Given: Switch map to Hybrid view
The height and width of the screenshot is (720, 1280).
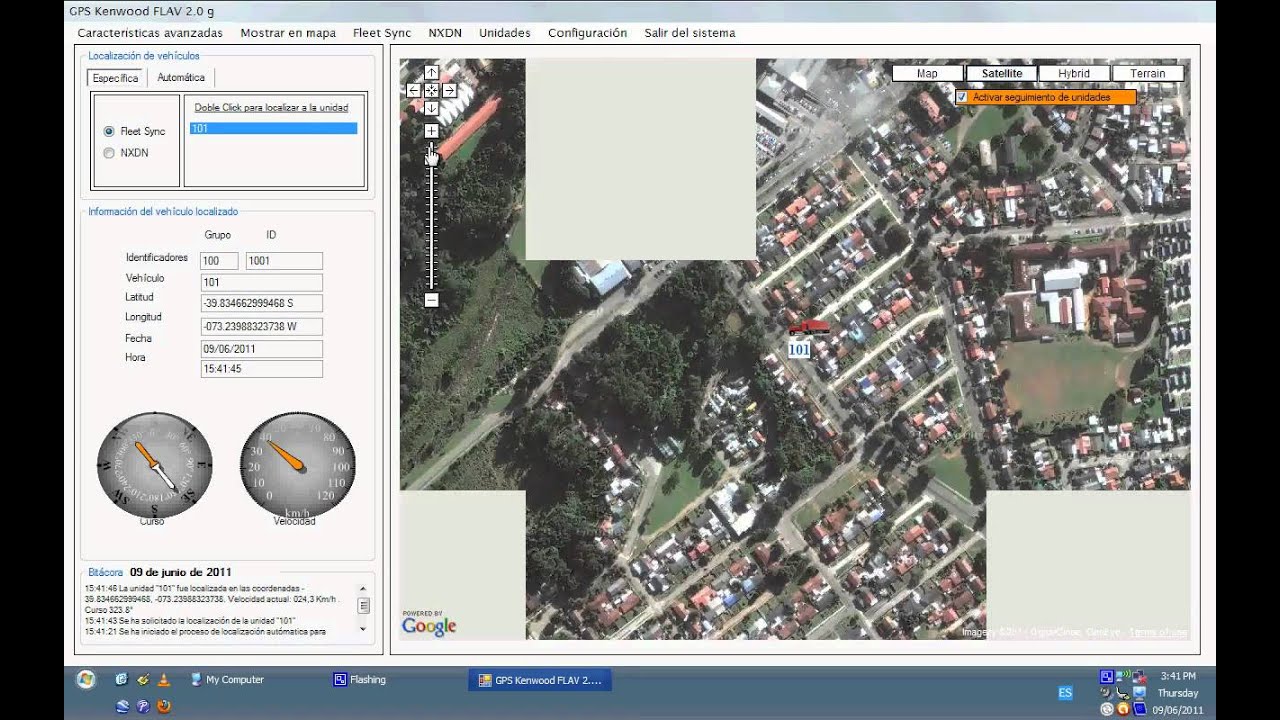Looking at the screenshot, I should 1074,73.
